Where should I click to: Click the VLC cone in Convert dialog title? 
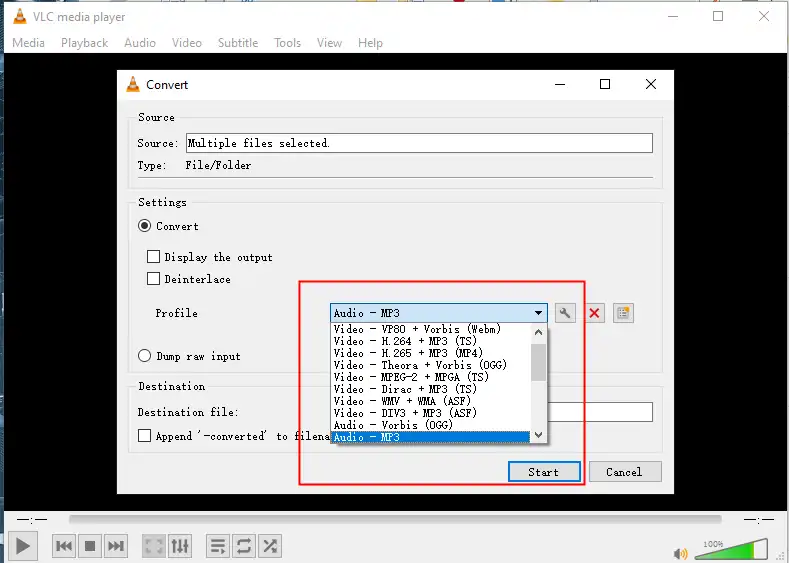(x=133, y=85)
